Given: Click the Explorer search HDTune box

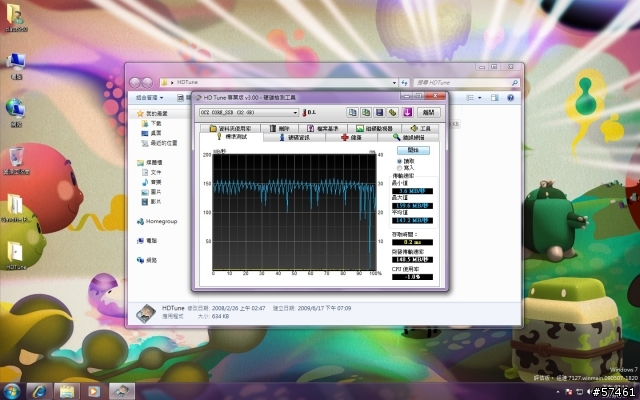Looking at the screenshot, I should (467, 82).
